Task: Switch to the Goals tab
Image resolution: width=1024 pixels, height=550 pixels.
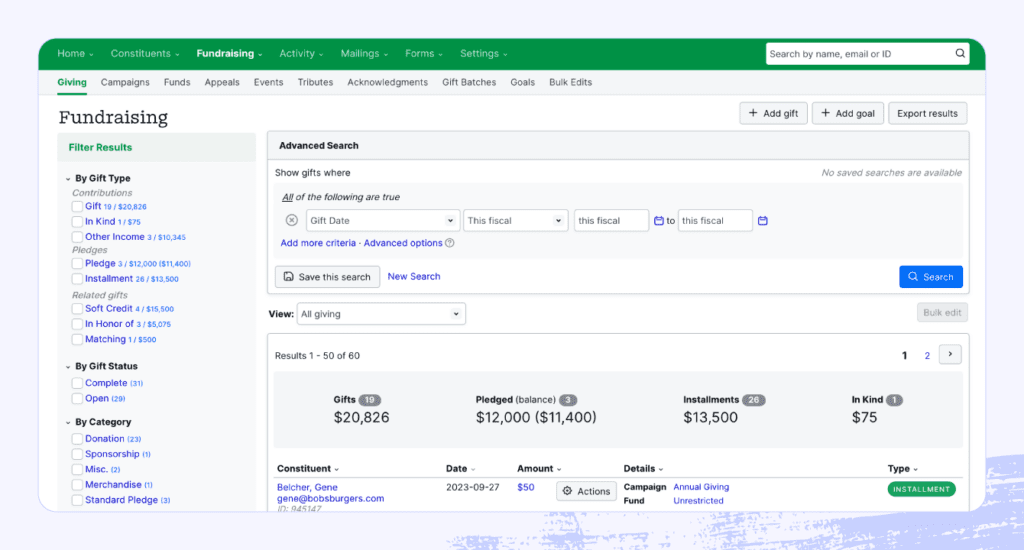Action: [x=522, y=82]
